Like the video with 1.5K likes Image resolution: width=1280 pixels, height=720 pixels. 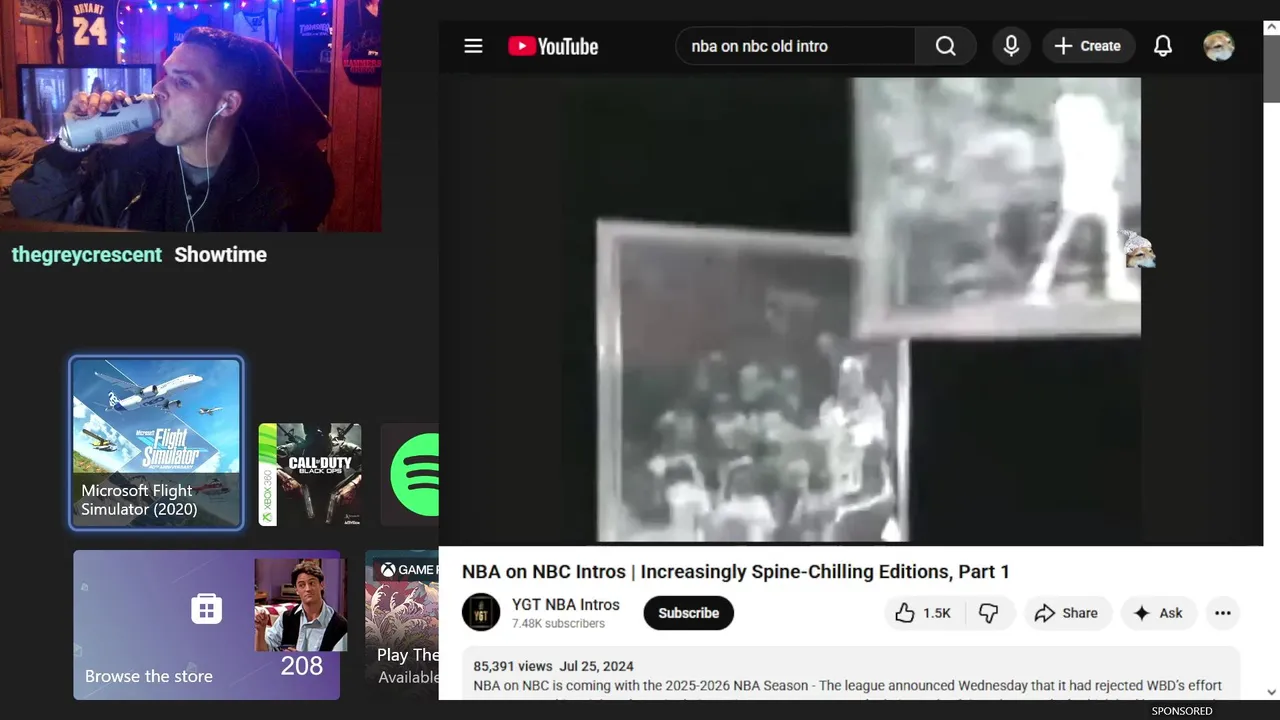coord(922,613)
